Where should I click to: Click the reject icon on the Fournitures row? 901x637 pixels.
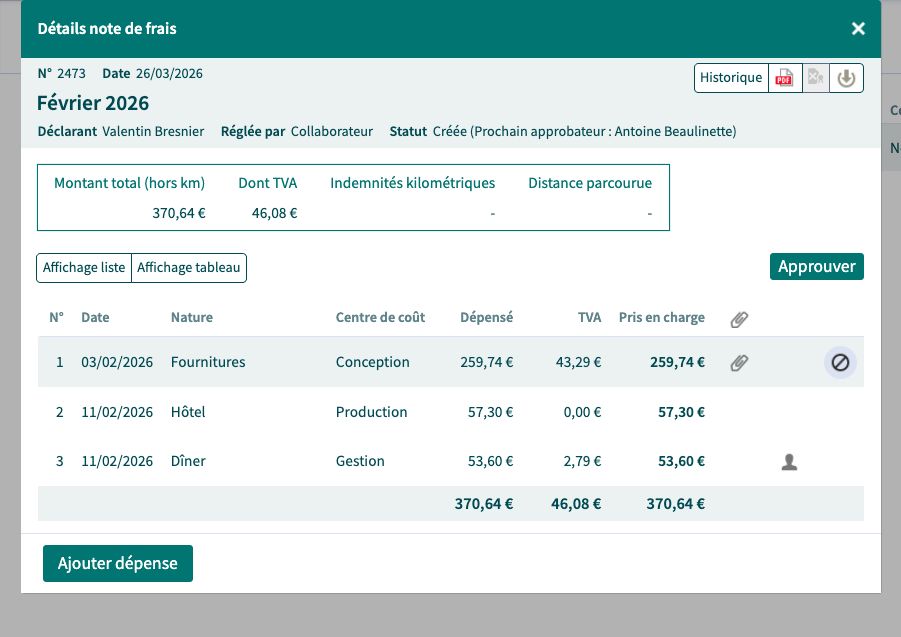click(x=840, y=362)
